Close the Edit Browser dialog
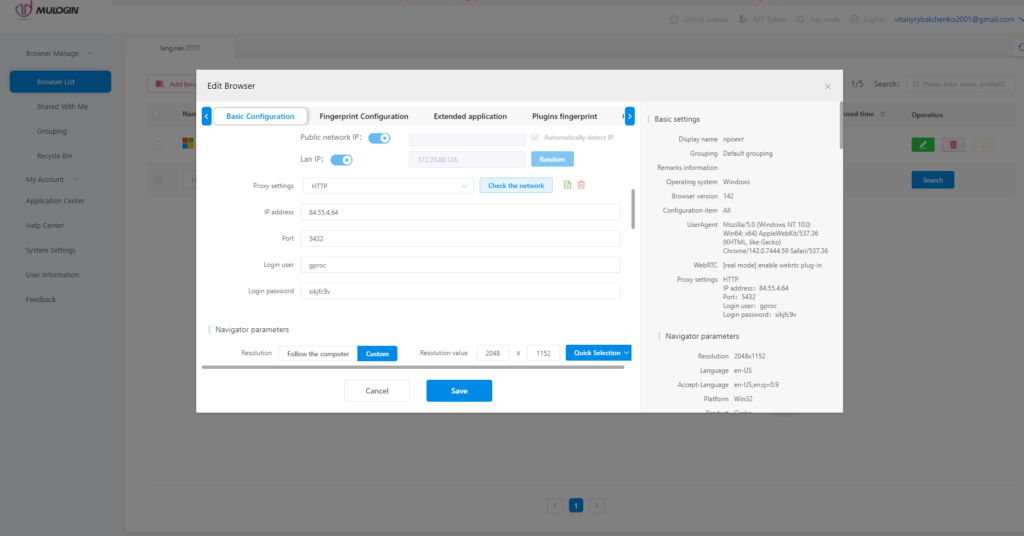 [x=827, y=87]
